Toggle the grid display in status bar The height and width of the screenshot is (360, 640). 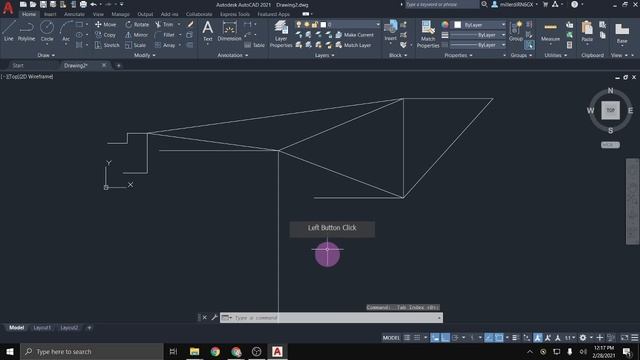coord(407,338)
